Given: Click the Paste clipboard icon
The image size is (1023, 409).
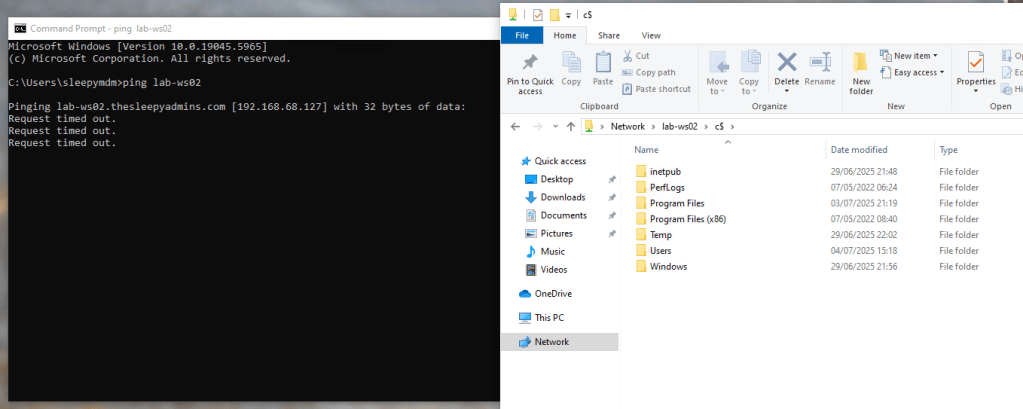Looking at the screenshot, I should click(603, 63).
